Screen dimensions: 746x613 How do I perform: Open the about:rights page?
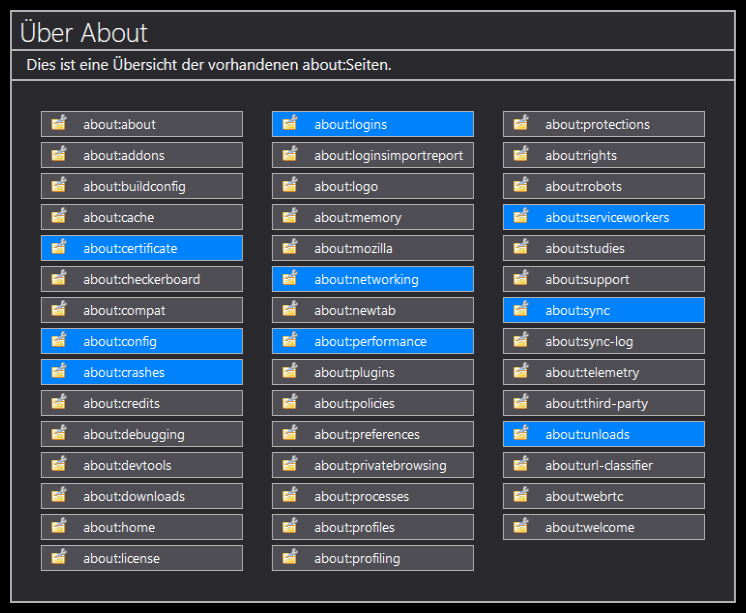[x=604, y=155]
